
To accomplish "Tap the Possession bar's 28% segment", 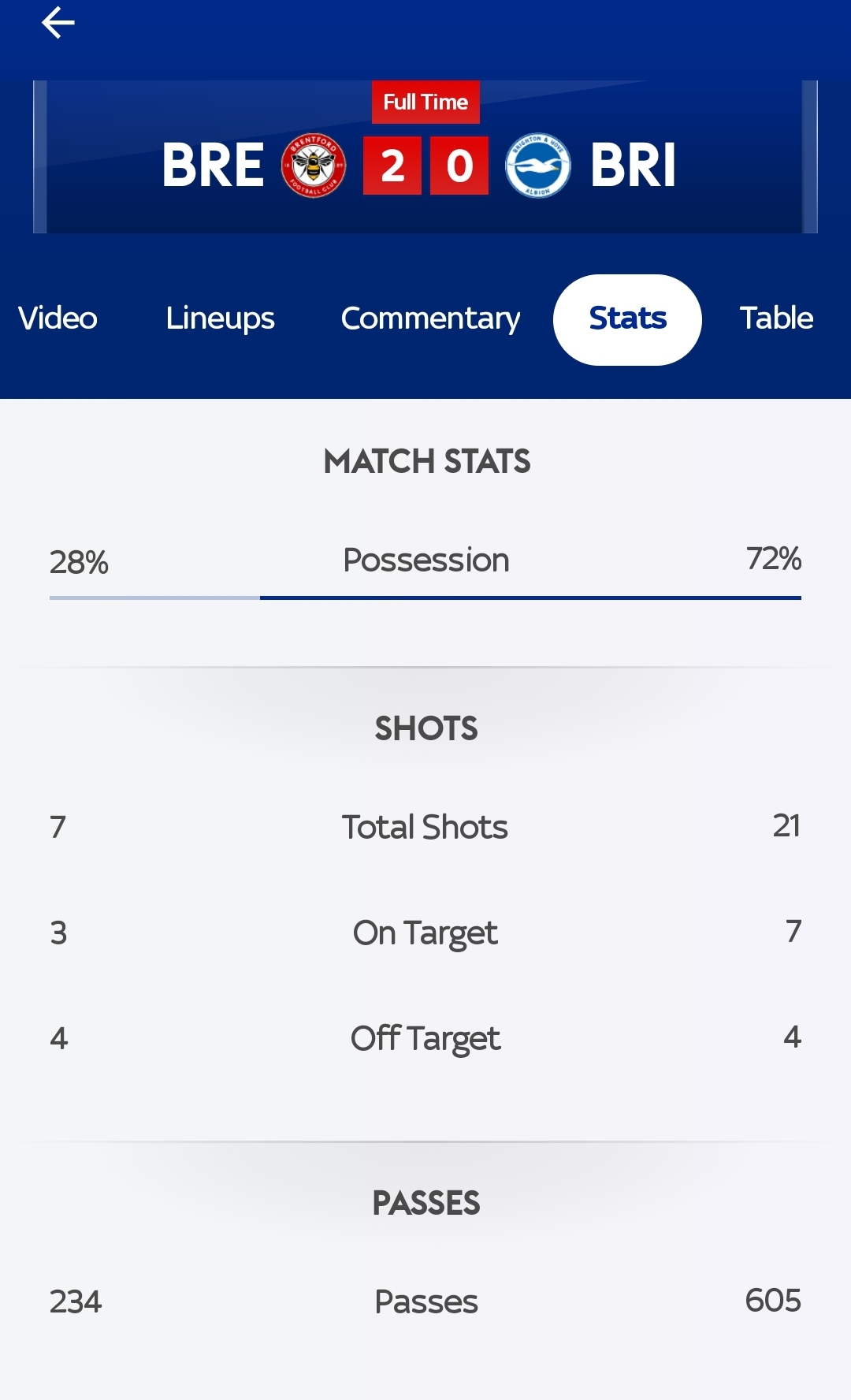I will tap(154, 598).
